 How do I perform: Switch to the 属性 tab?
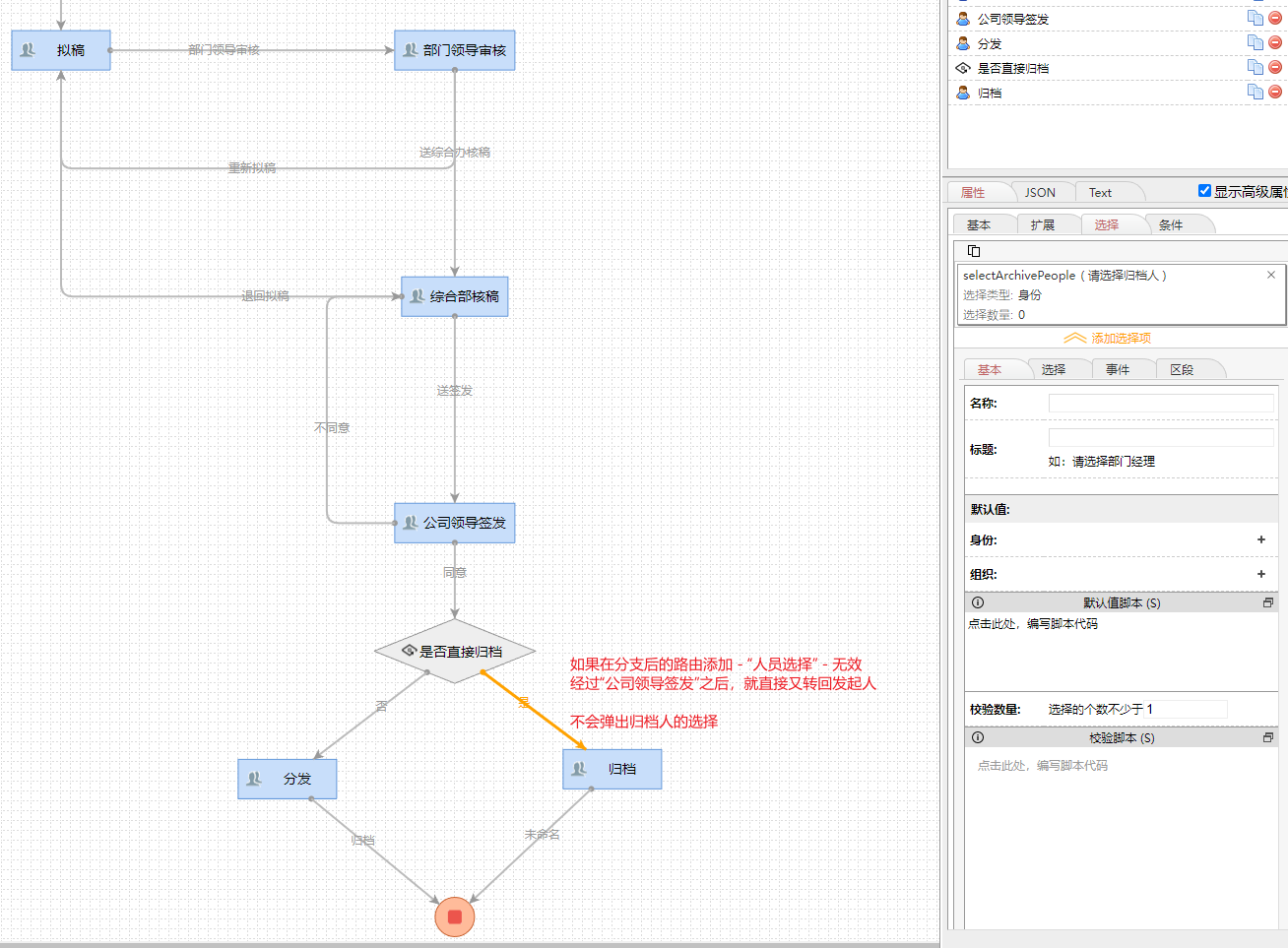[x=973, y=193]
